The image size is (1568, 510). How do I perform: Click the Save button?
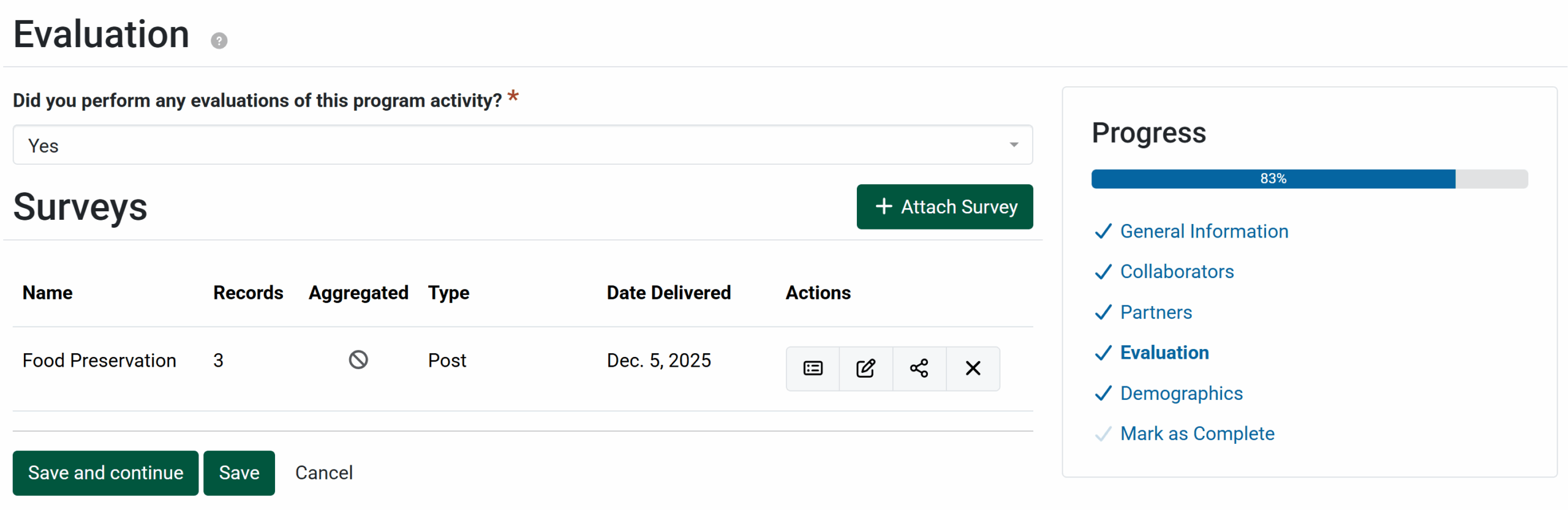coord(239,473)
